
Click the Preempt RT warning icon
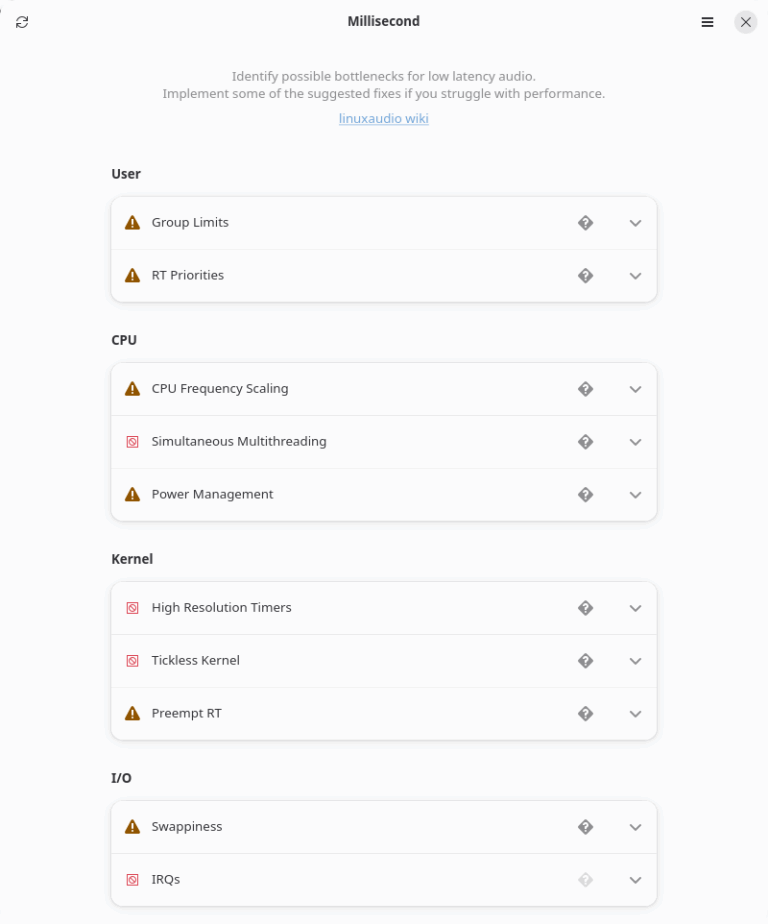(x=132, y=714)
